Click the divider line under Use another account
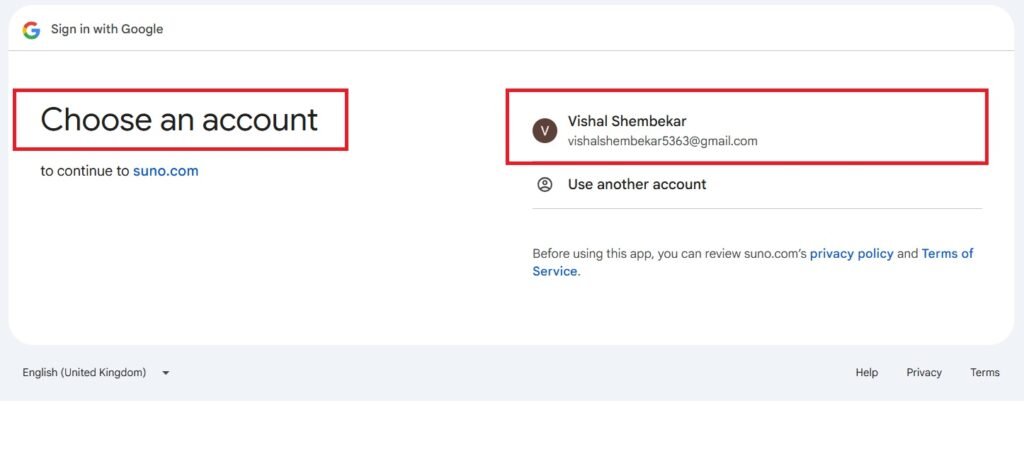 tap(757, 208)
